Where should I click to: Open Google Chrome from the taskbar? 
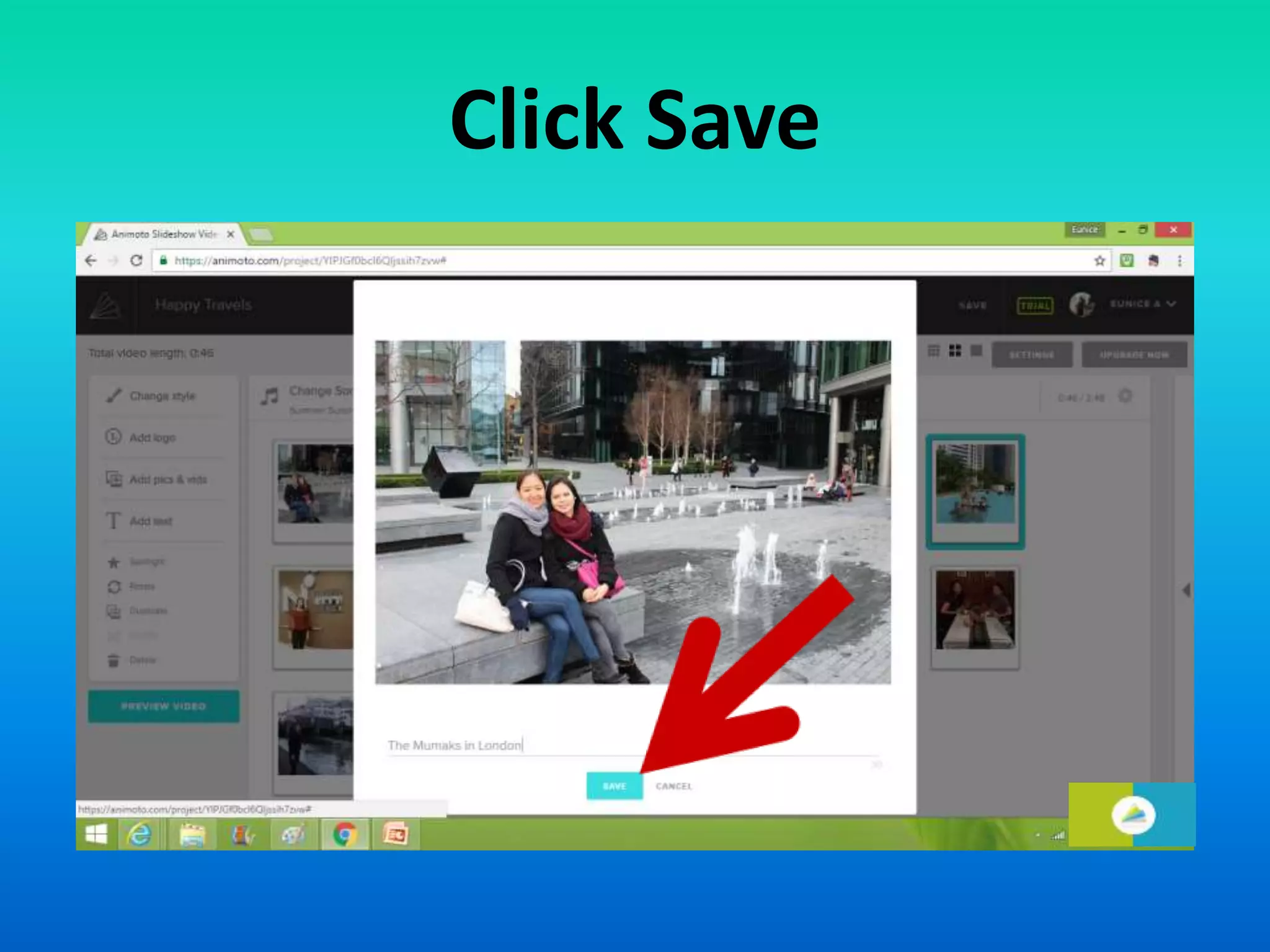pos(345,834)
